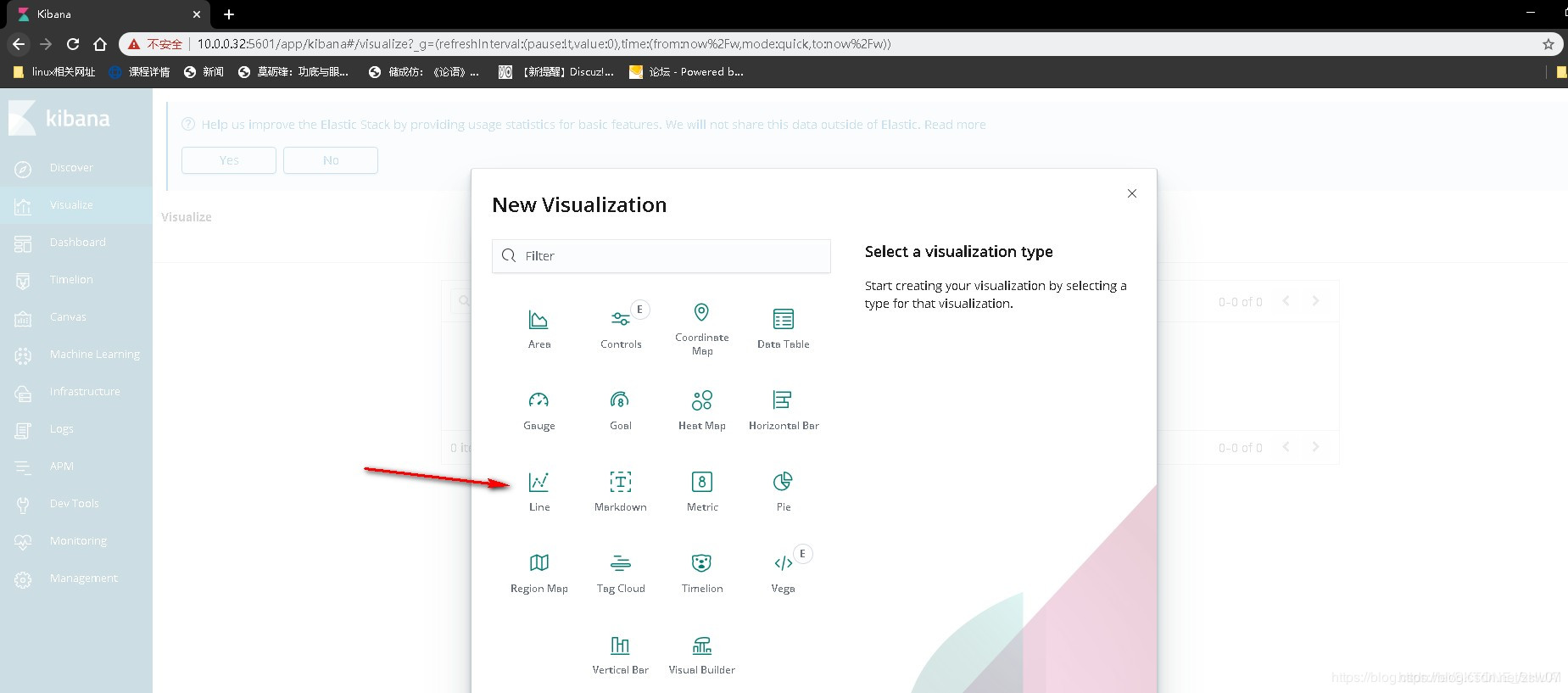
Task: Close the Kibana browser tab
Action: (196, 14)
